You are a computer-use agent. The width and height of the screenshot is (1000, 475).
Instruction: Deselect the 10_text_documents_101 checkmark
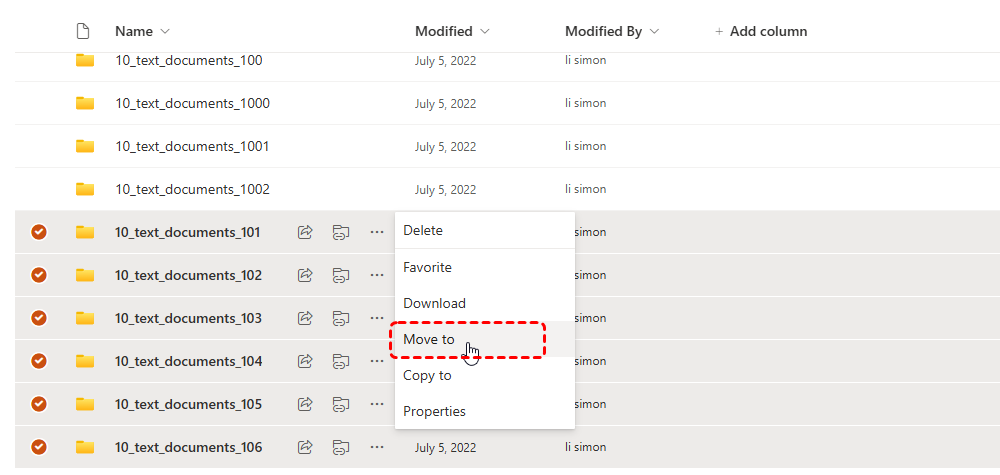(39, 232)
